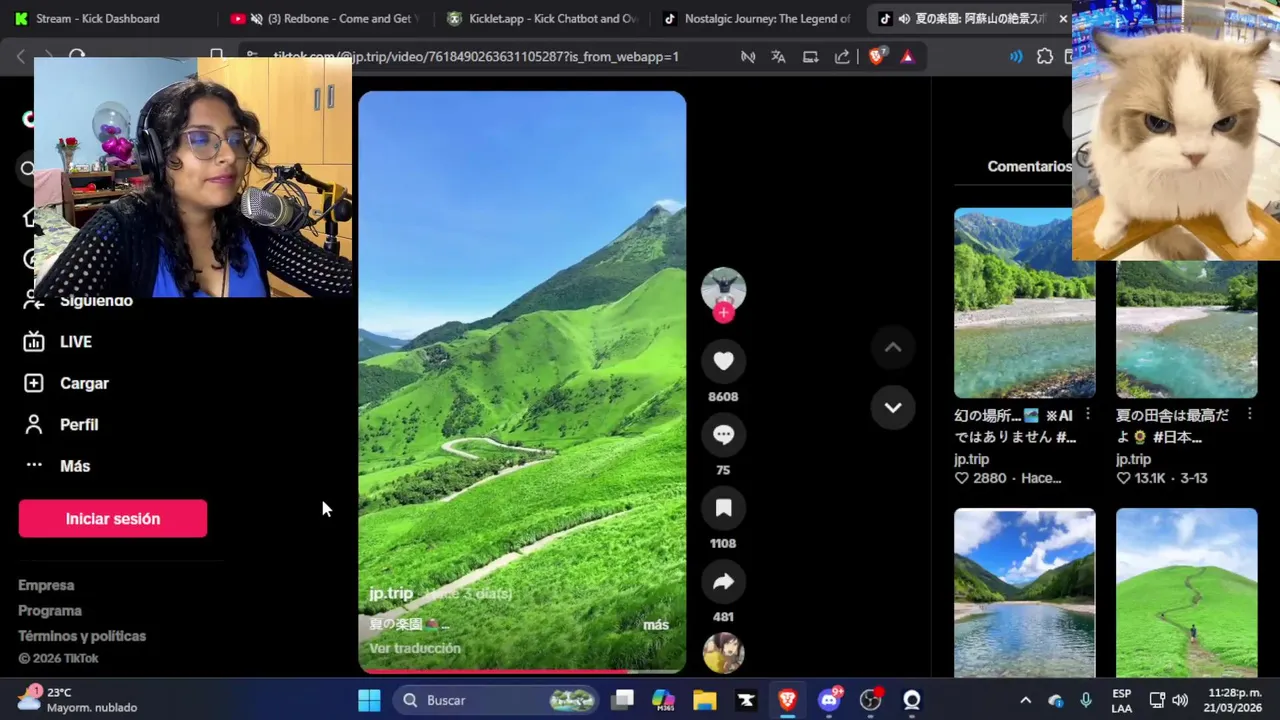The height and width of the screenshot is (720, 1280).
Task: Seek on the red video progress bar
Action: click(522, 671)
